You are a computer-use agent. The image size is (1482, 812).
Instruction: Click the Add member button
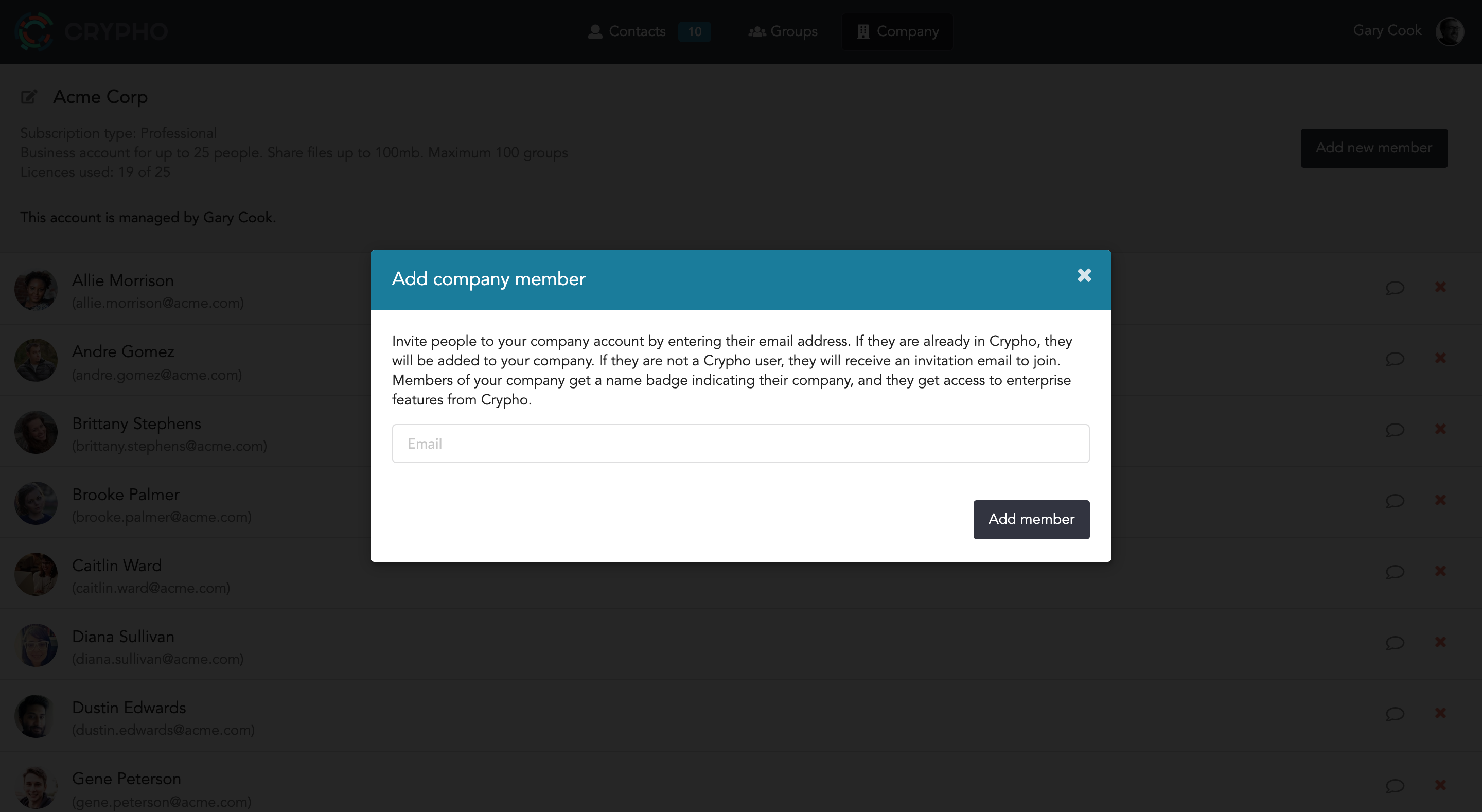pyautogui.click(x=1032, y=519)
